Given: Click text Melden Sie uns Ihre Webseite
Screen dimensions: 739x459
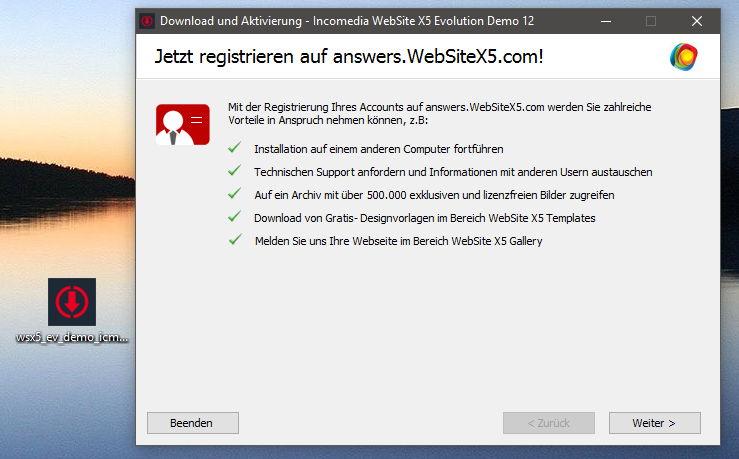Looking at the screenshot, I should pos(399,241).
